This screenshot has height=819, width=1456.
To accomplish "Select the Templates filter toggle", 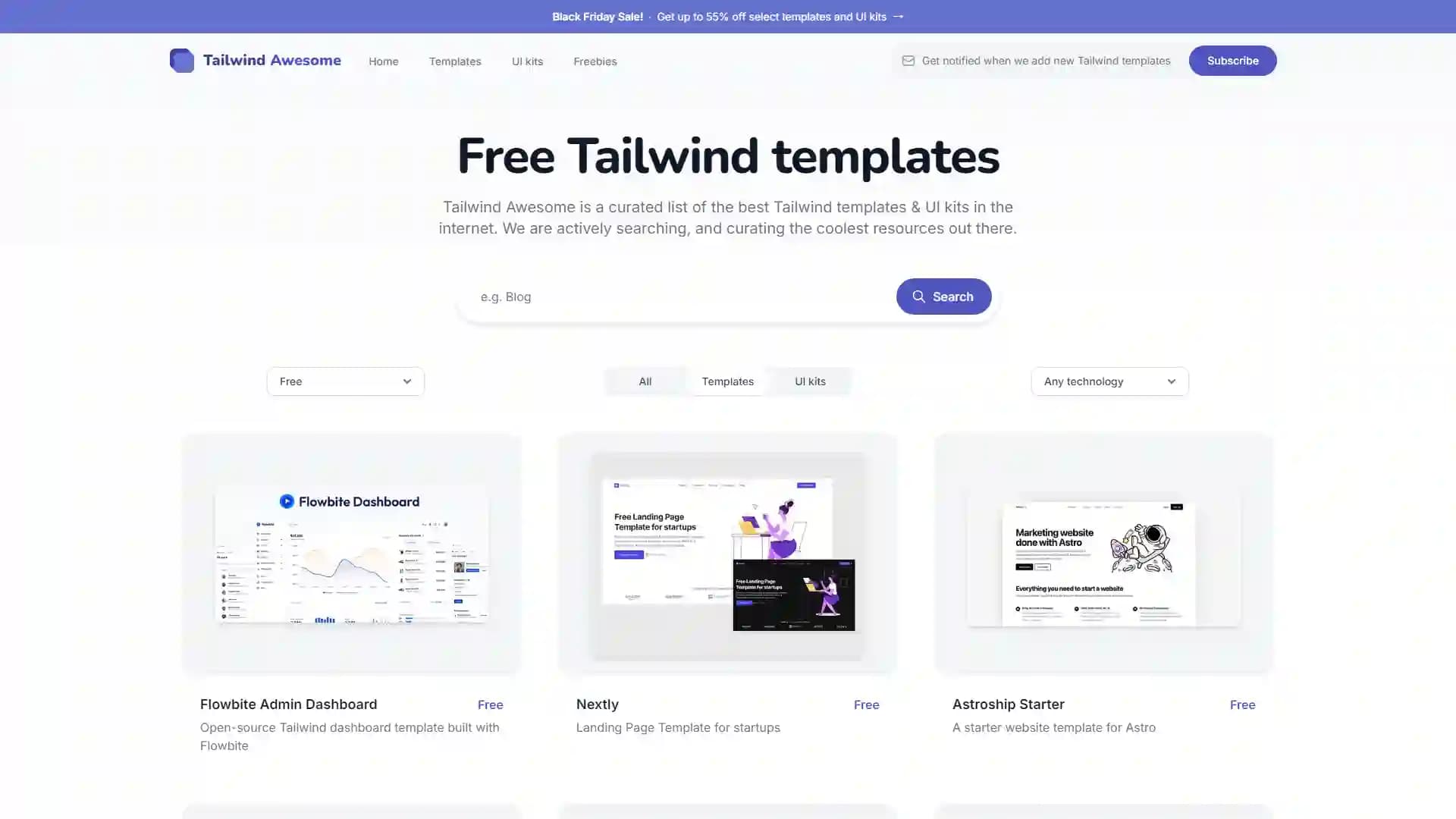I will [728, 381].
